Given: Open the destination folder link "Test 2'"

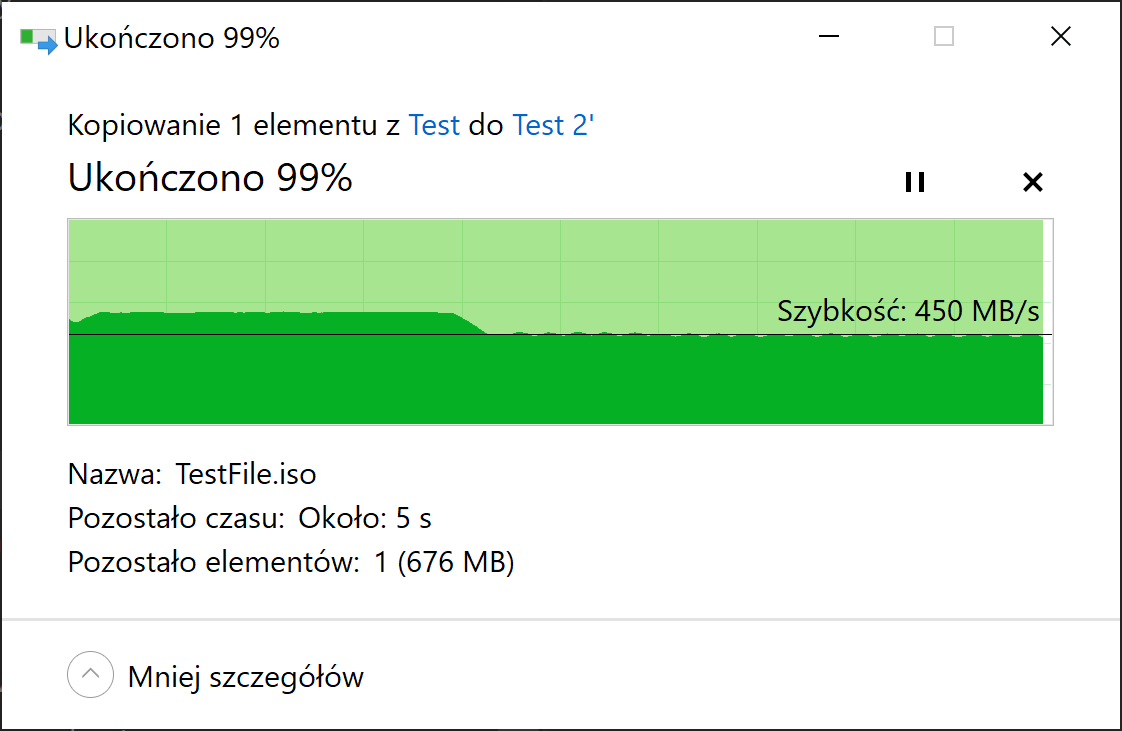Looking at the screenshot, I should click(552, 125).
